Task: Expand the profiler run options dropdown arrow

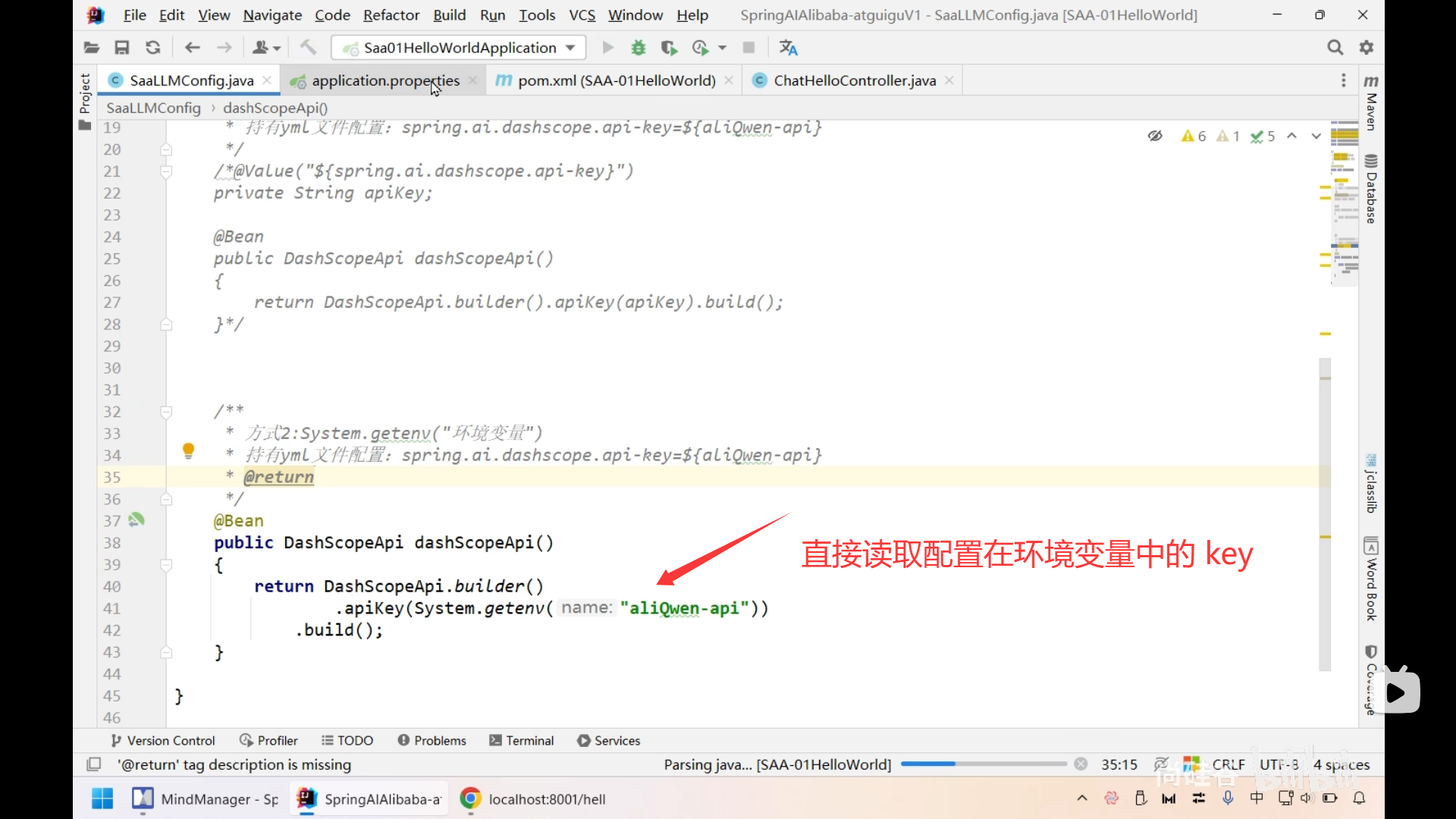Action: click(722, 48)
